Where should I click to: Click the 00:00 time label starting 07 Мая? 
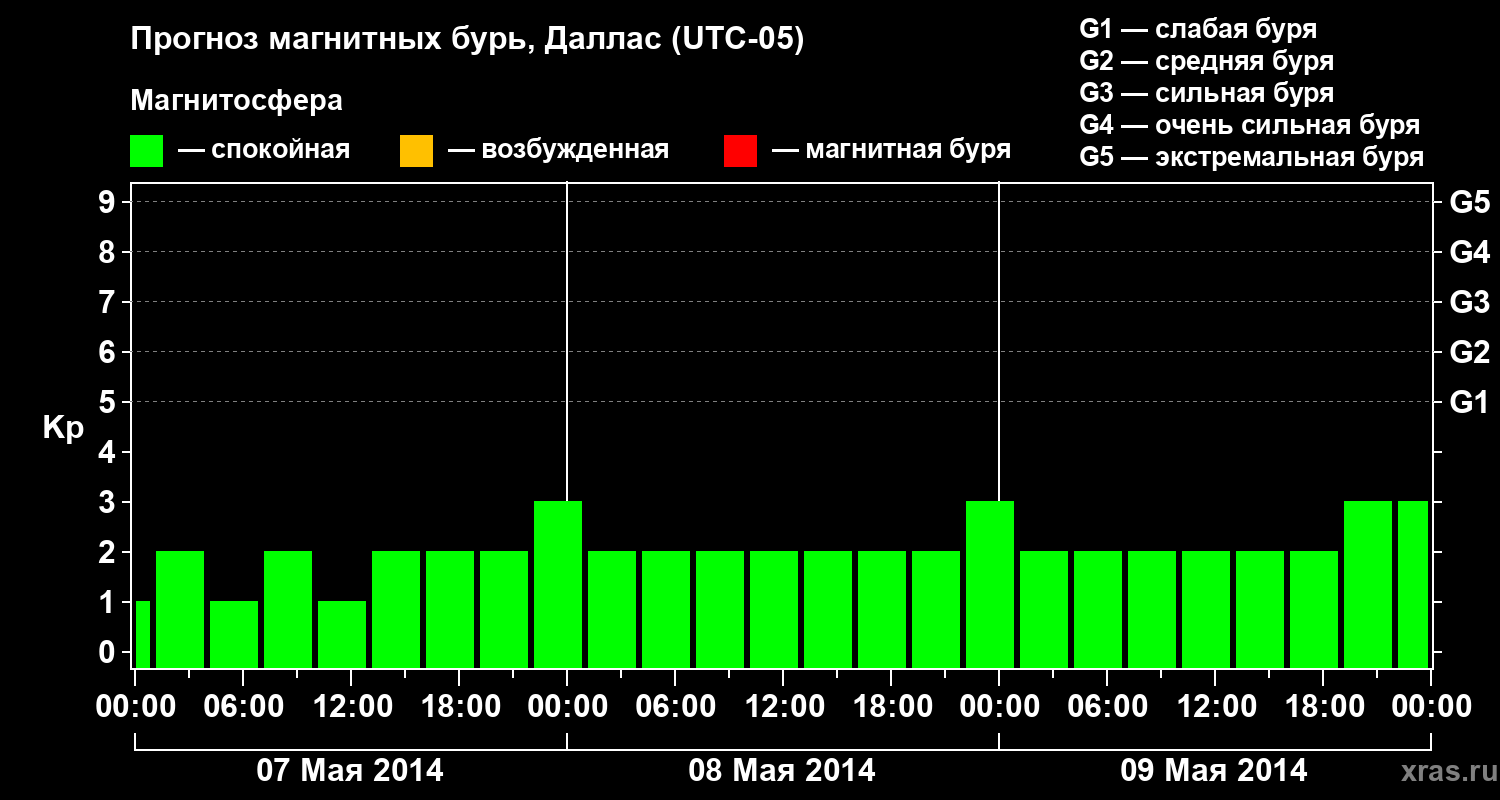[x=135, y=706]
